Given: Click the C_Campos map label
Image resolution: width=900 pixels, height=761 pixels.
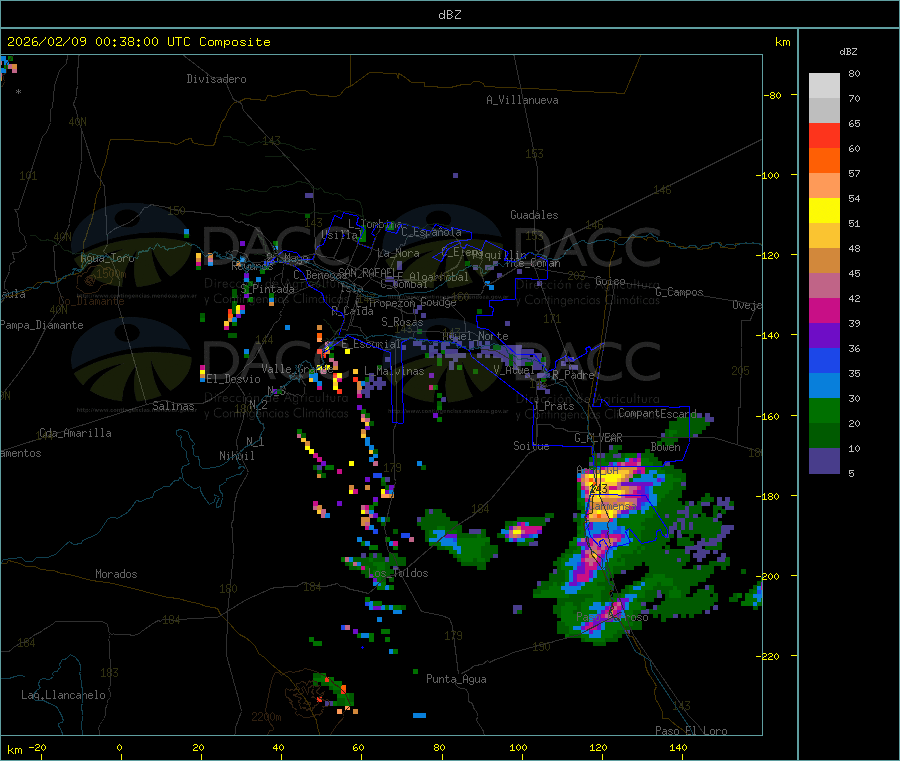Looking at the screenshot, I should (x=680, y=292).
